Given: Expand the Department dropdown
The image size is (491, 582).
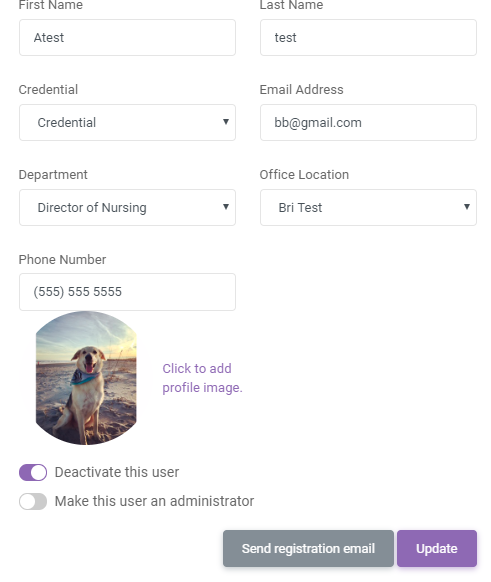Looking at the screenshot, I should click(127, 207).
